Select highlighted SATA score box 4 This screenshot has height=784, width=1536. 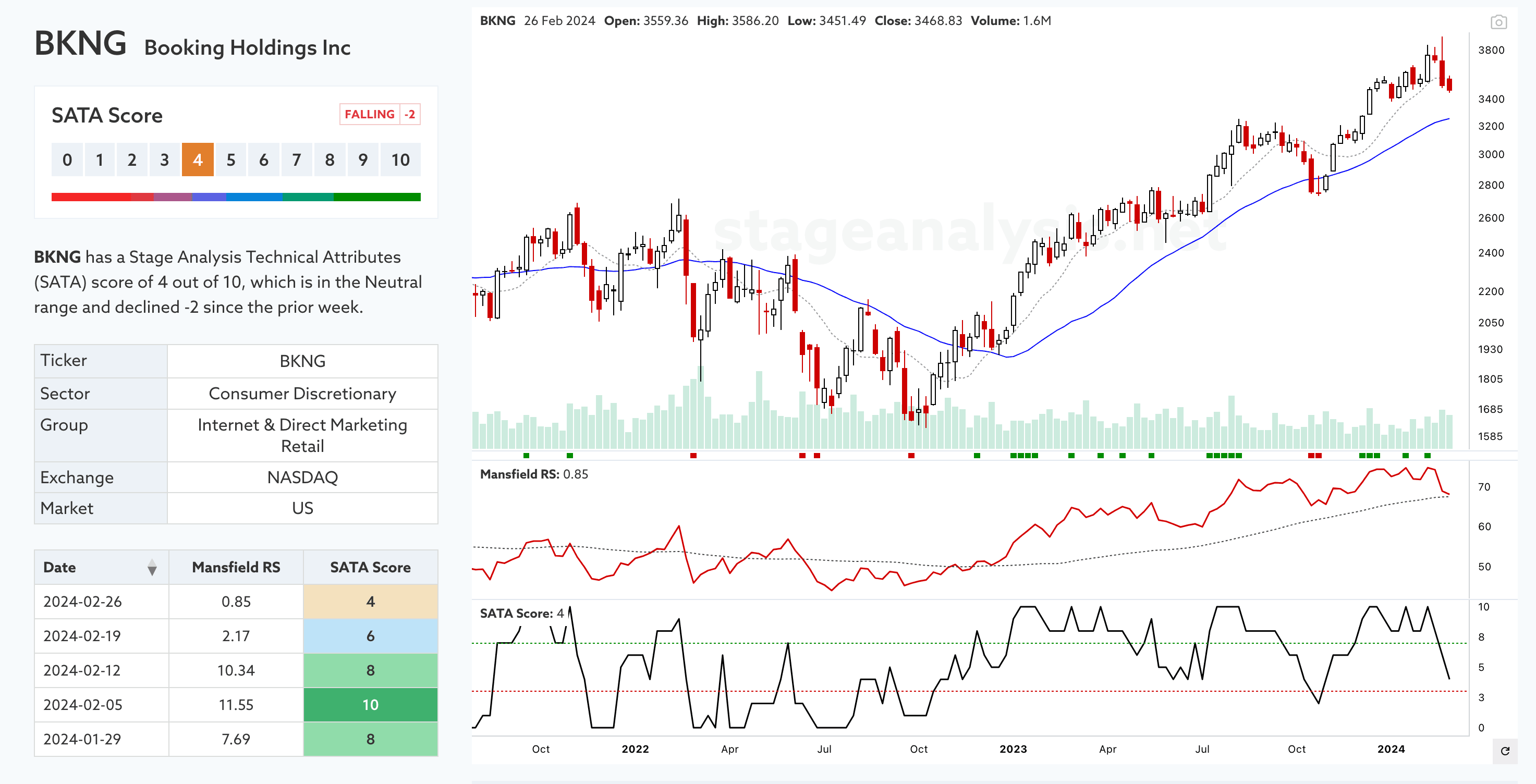(x=198, y=160)
